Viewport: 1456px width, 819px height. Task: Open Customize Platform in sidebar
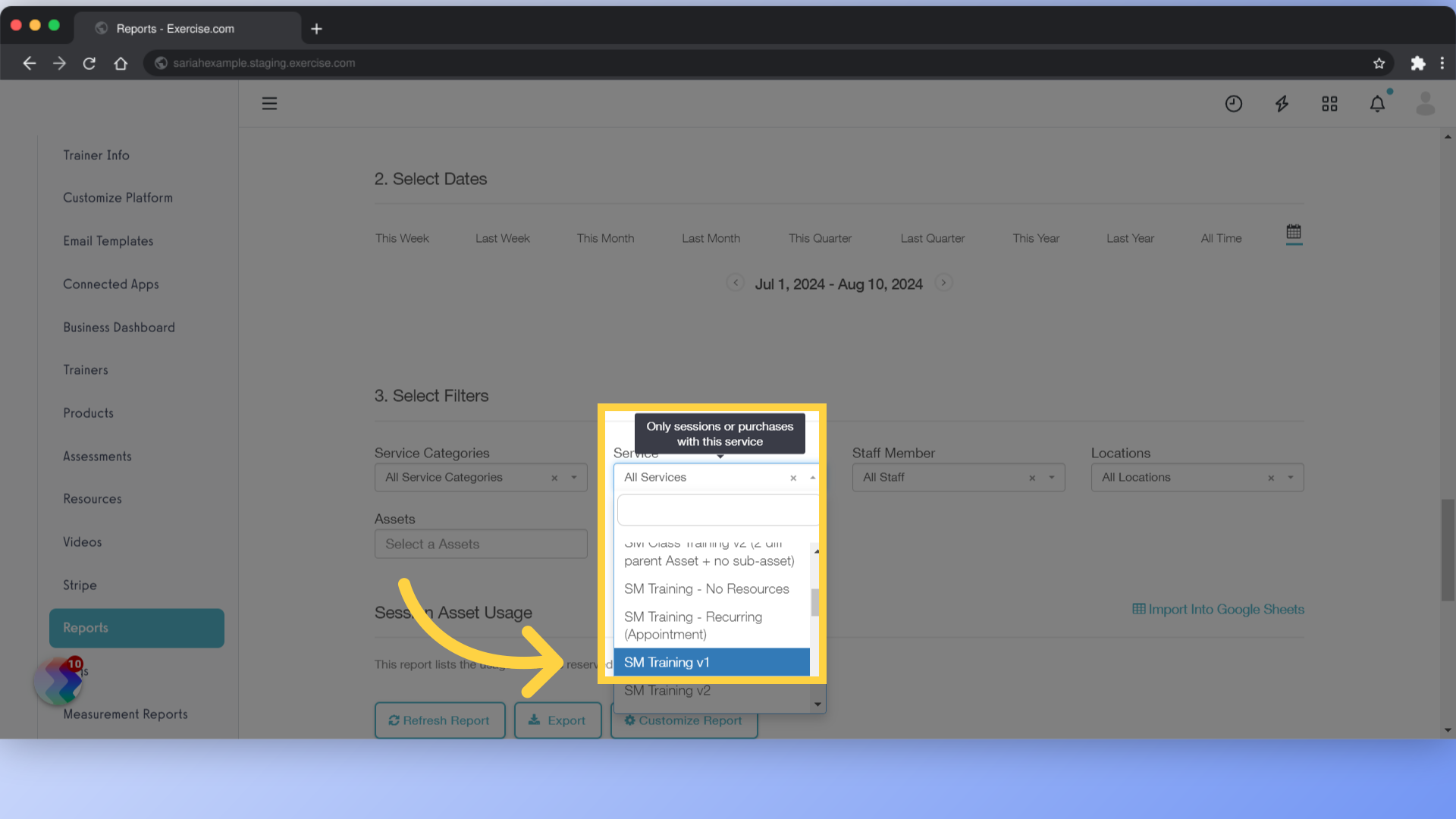(118, 197)
